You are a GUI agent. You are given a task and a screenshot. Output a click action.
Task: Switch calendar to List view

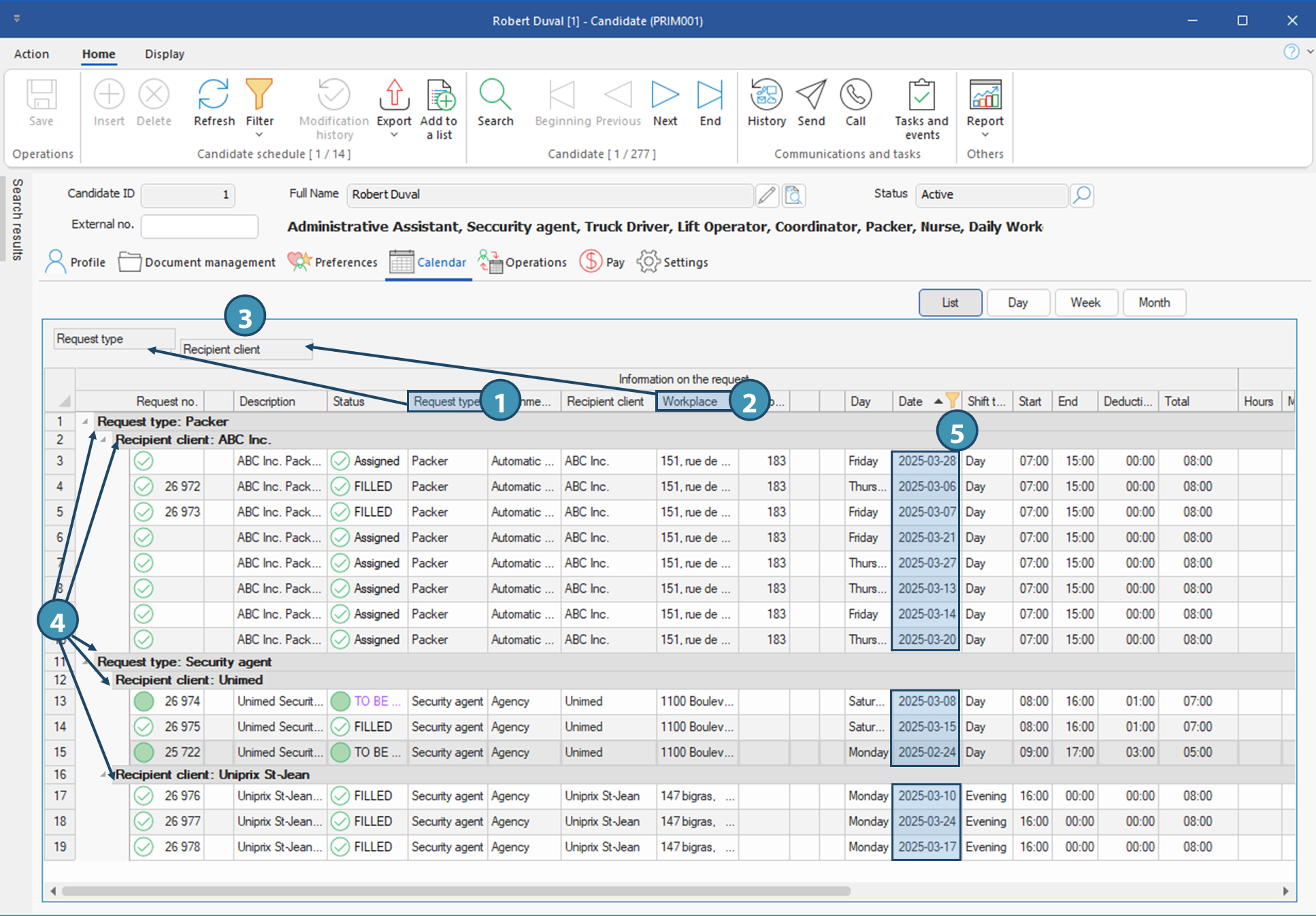tap(950, 303)
